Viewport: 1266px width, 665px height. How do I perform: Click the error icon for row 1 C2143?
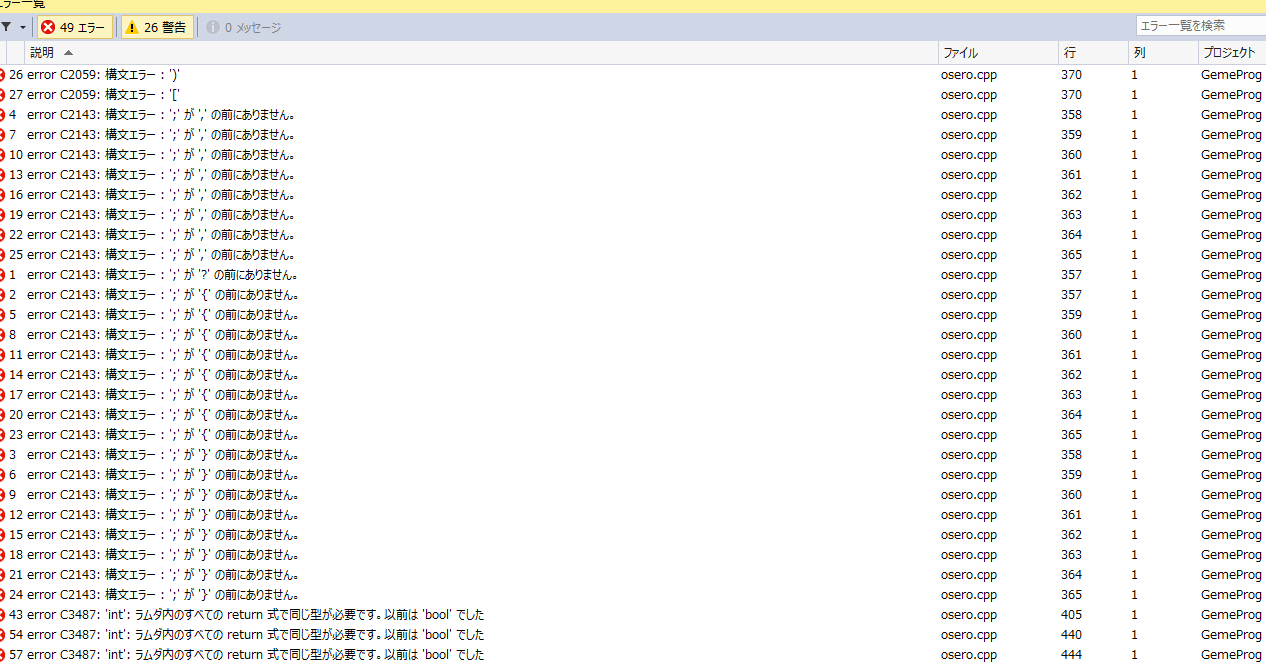coord(2,274)
